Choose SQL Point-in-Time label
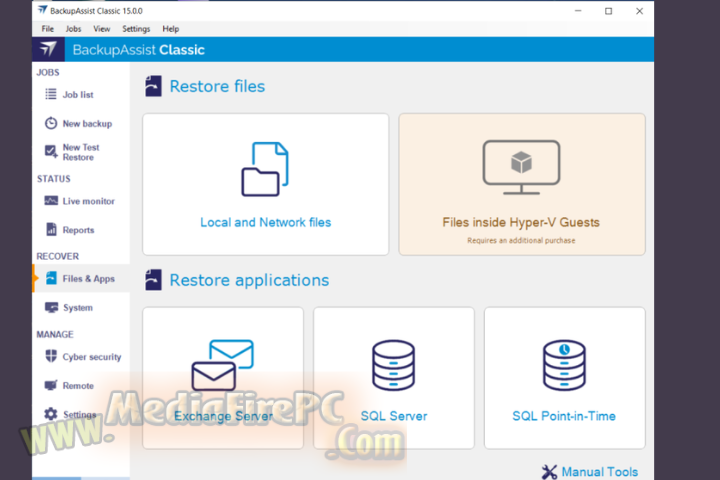720x480 pixels. click(564, 416)
